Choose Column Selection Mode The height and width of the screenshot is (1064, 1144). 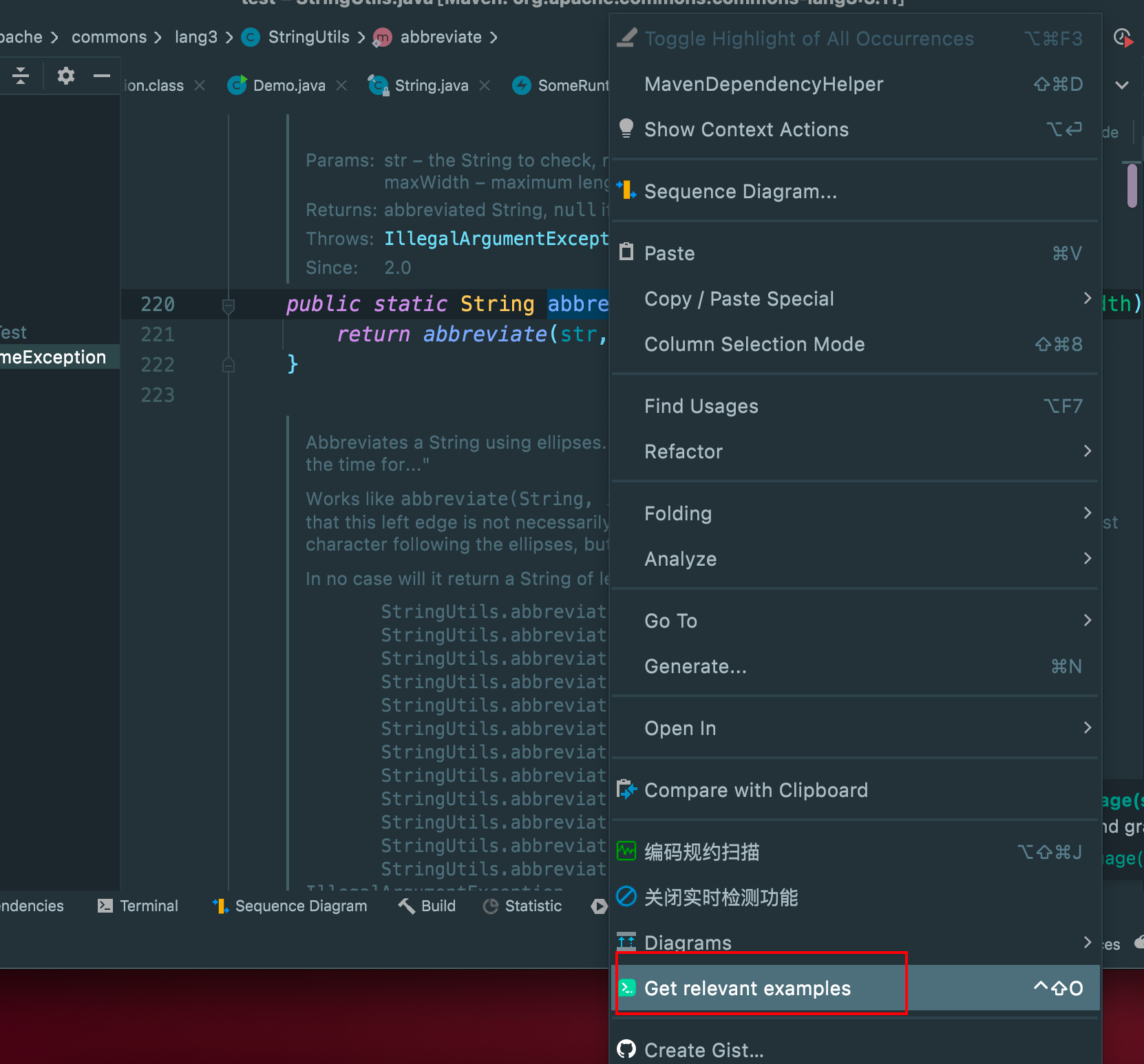click(x=855, y=344)
